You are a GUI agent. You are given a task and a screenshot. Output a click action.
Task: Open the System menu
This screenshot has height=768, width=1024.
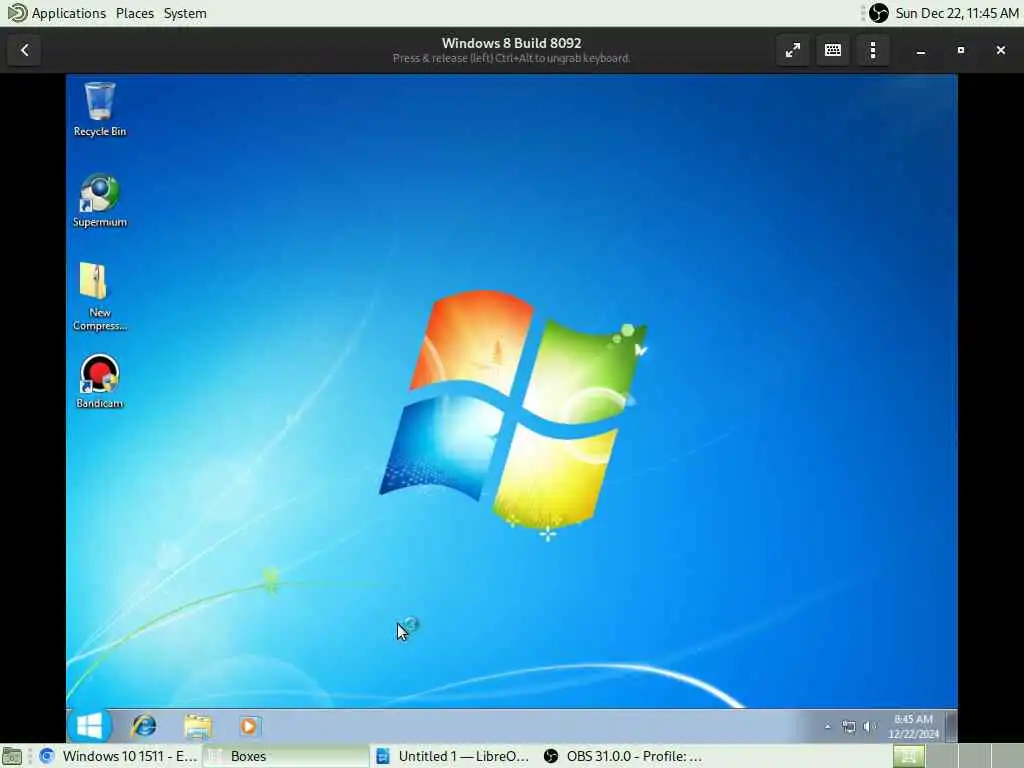click(185, 13)
